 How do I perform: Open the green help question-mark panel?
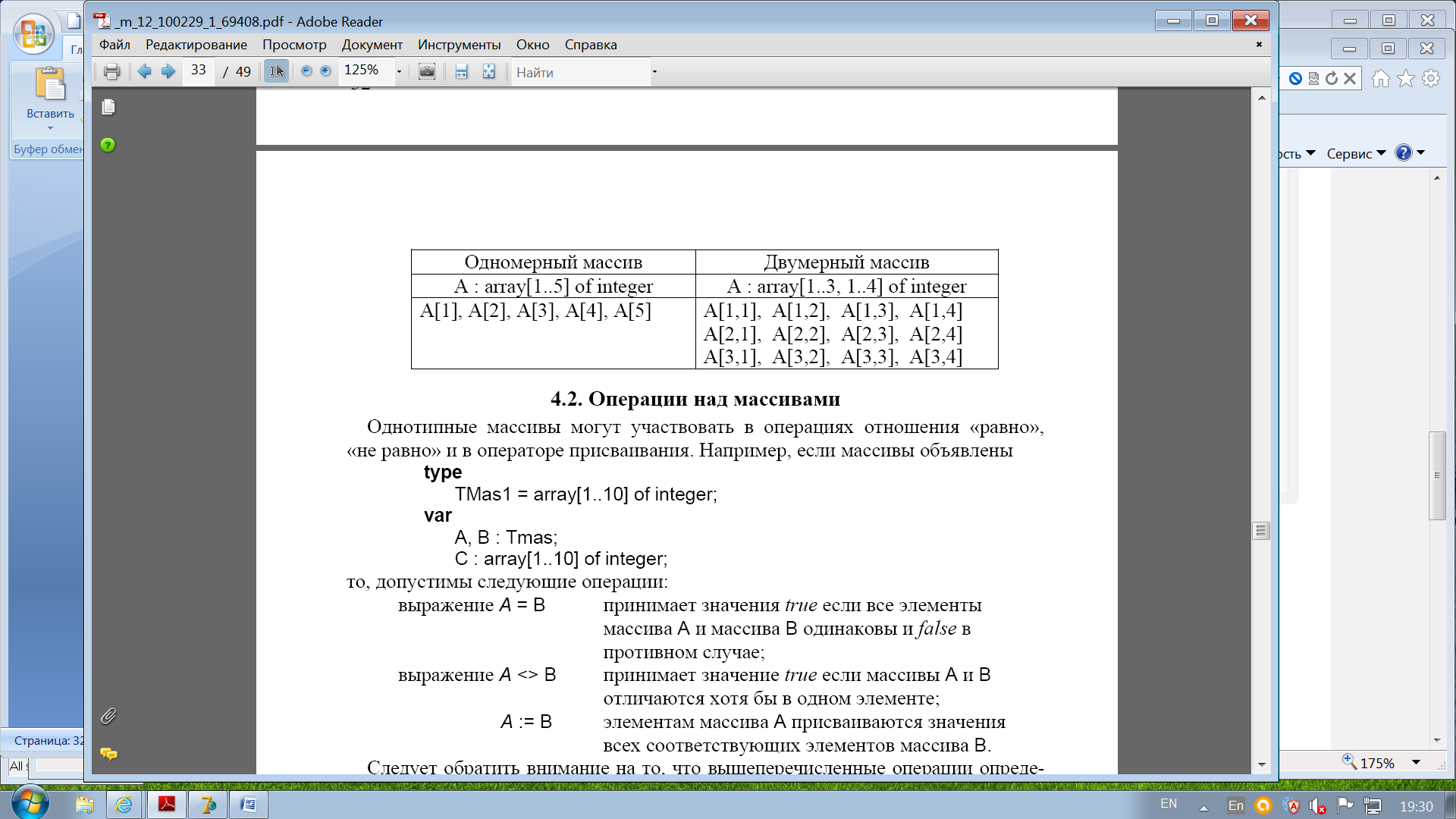coord(108,145)
